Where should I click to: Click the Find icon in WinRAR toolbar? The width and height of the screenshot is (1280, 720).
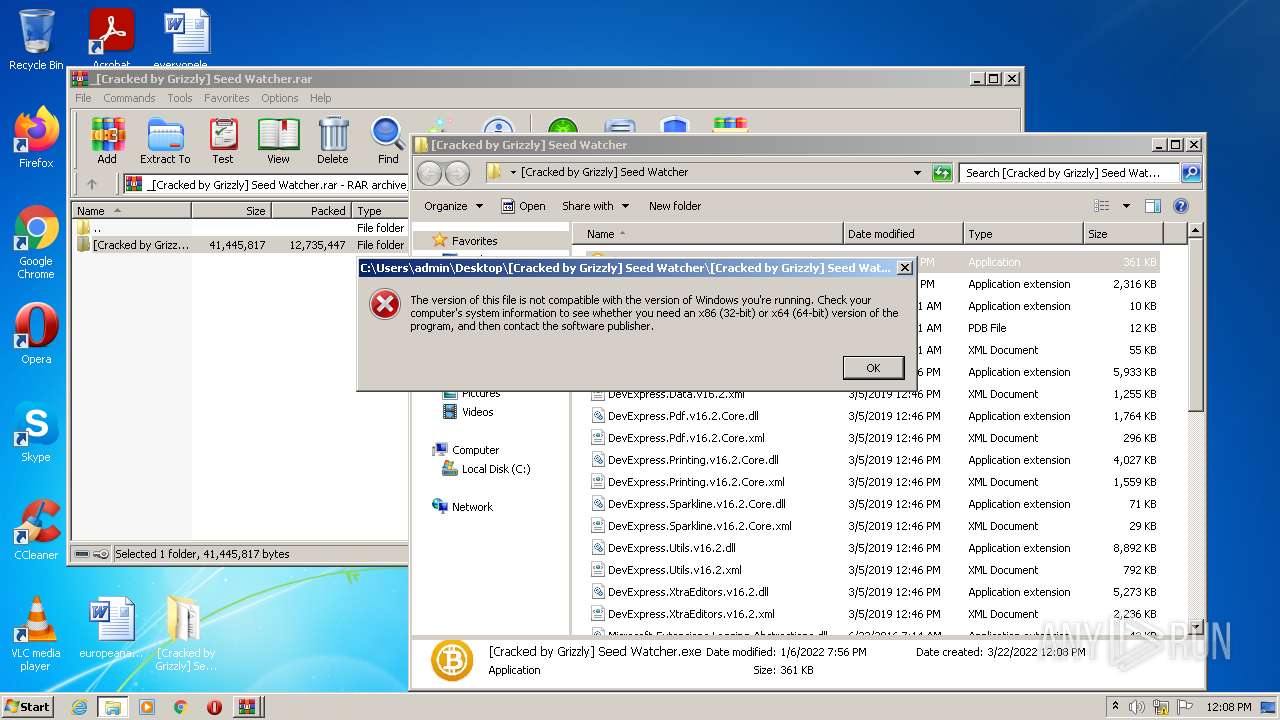388,141
